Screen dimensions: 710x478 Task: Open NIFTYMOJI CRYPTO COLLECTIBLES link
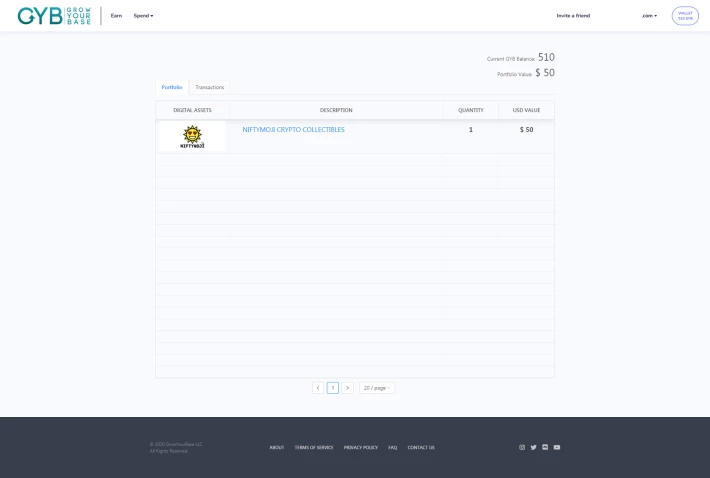pos(293,129)
